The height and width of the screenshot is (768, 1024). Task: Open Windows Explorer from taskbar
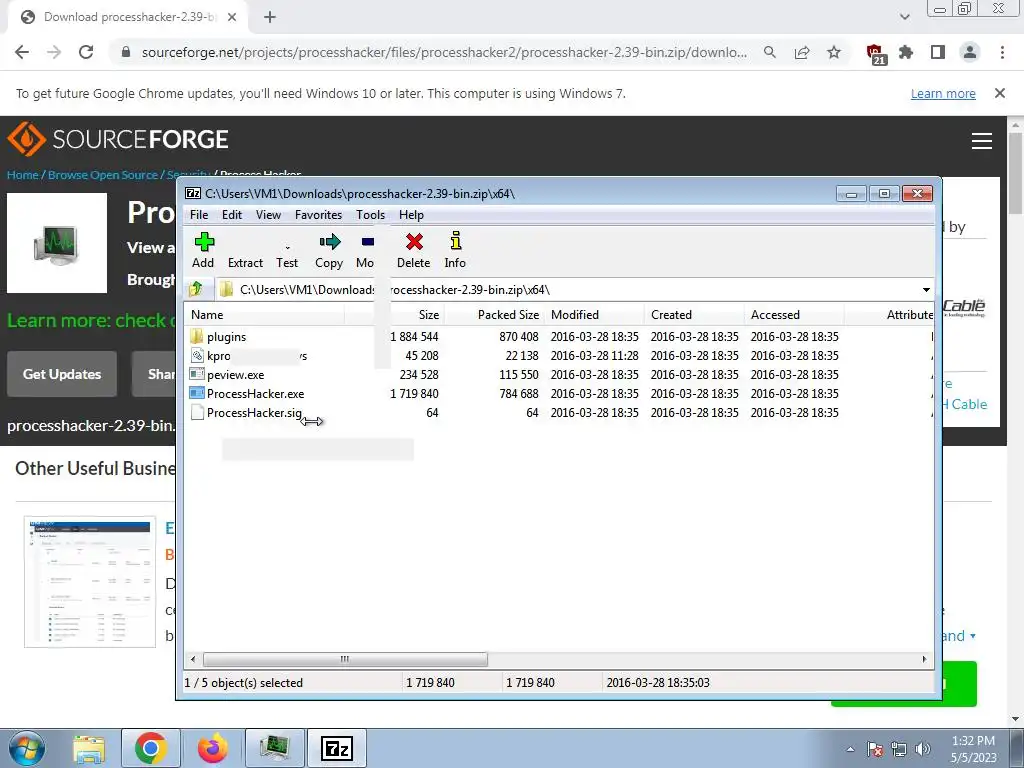click(89, 748)
